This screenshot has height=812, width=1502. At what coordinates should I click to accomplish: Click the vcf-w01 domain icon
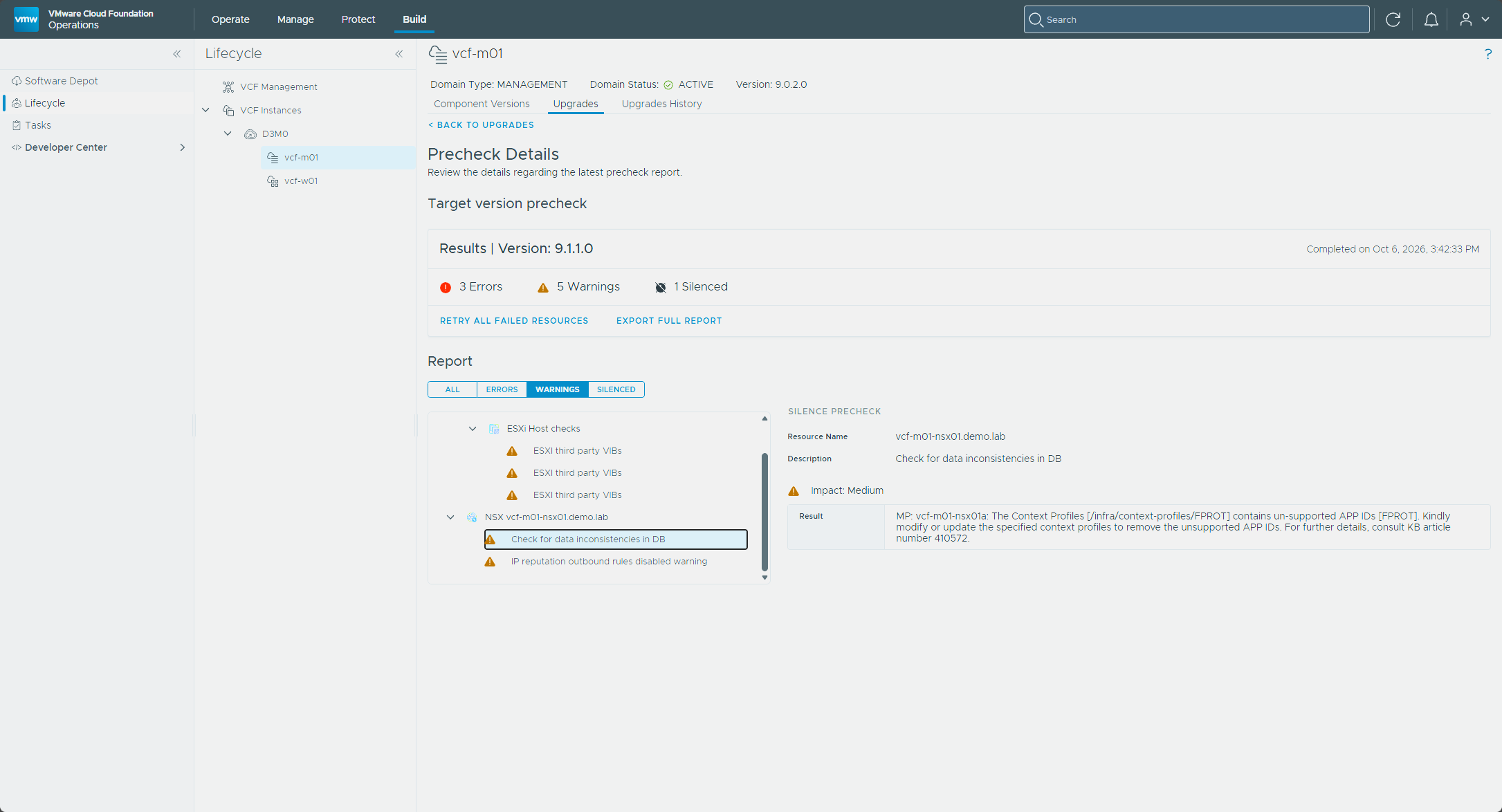(x=273, y=181)
